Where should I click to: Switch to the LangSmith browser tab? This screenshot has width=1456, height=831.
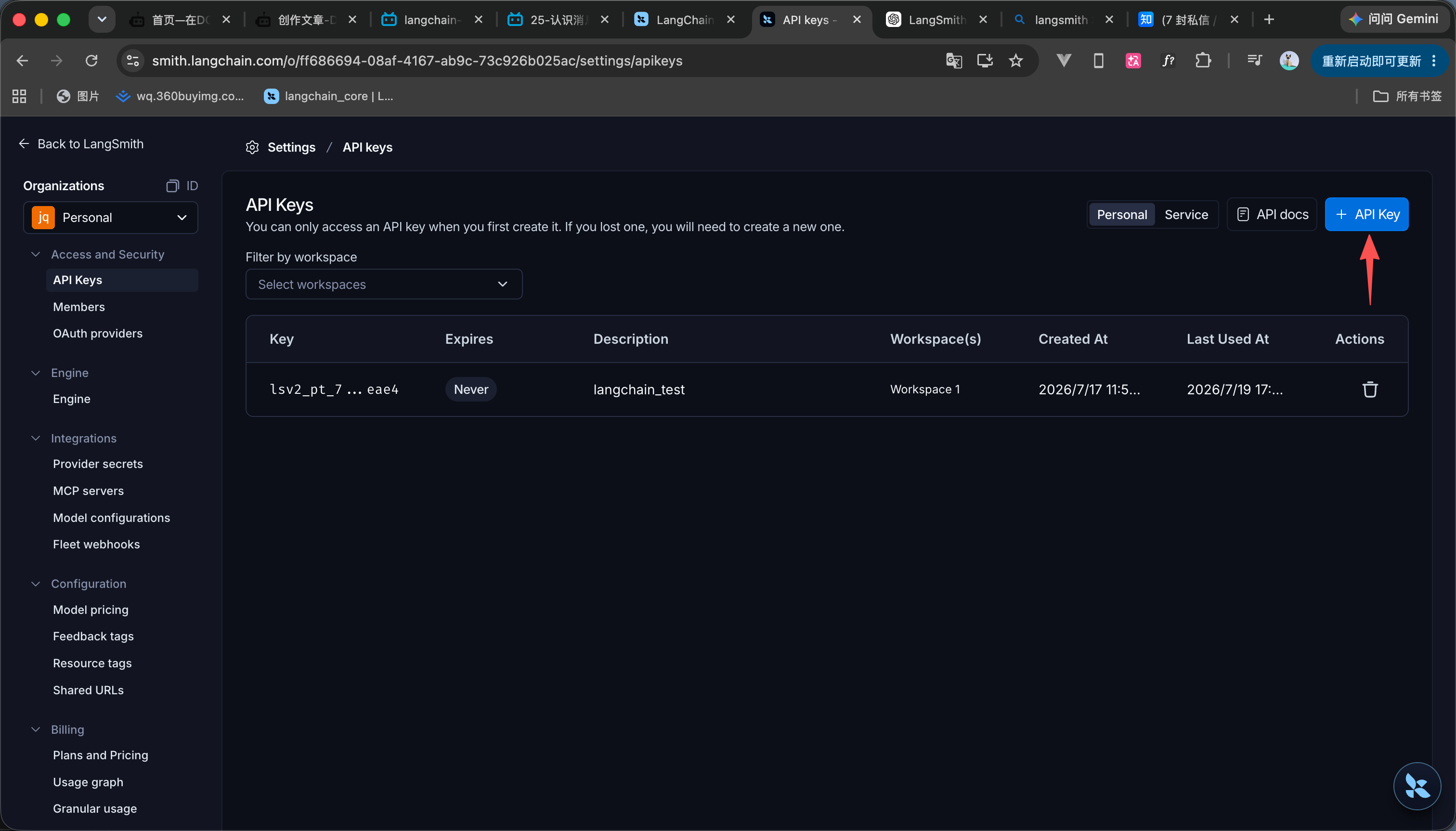(936, 20)
